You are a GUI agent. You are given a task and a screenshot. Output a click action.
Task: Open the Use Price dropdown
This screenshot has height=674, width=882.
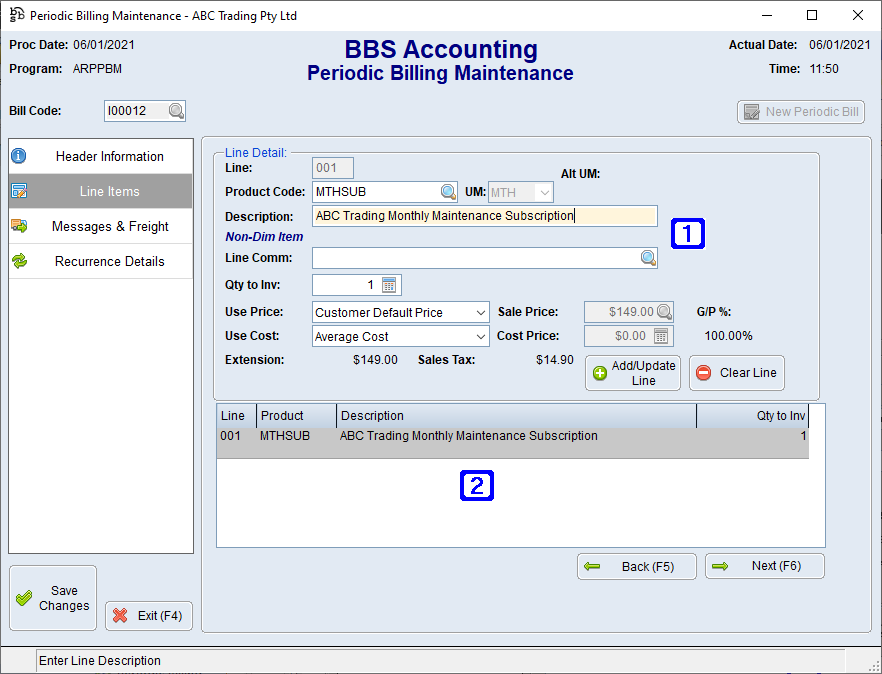click(481, 311)
